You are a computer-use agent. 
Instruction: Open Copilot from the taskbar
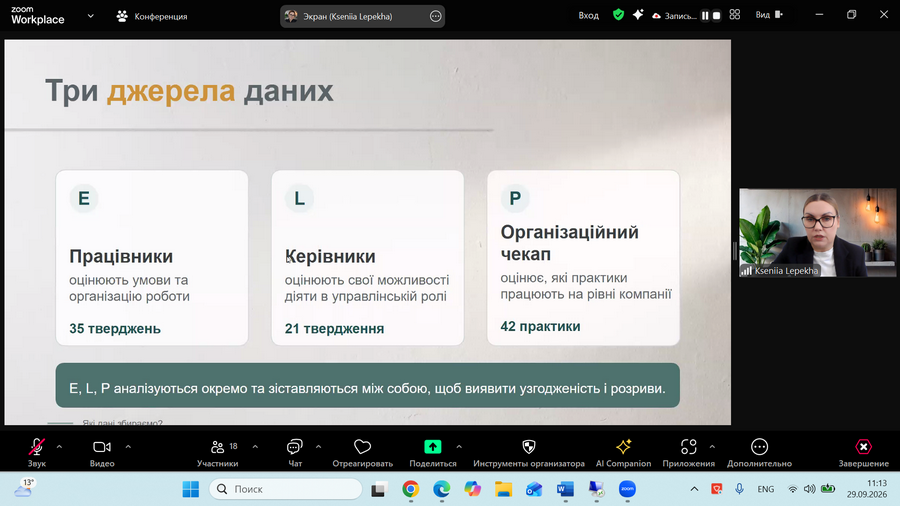click(472, 489)
